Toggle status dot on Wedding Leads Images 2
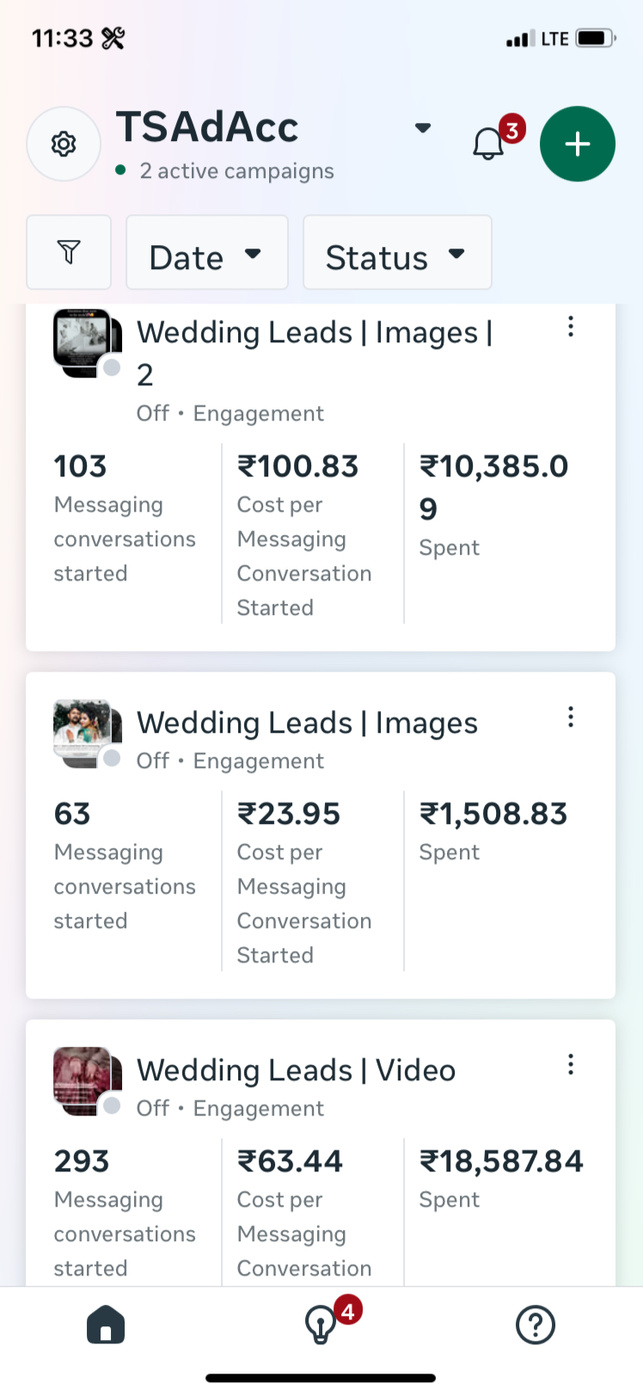Screen dimensions: 643x1396 112,368
